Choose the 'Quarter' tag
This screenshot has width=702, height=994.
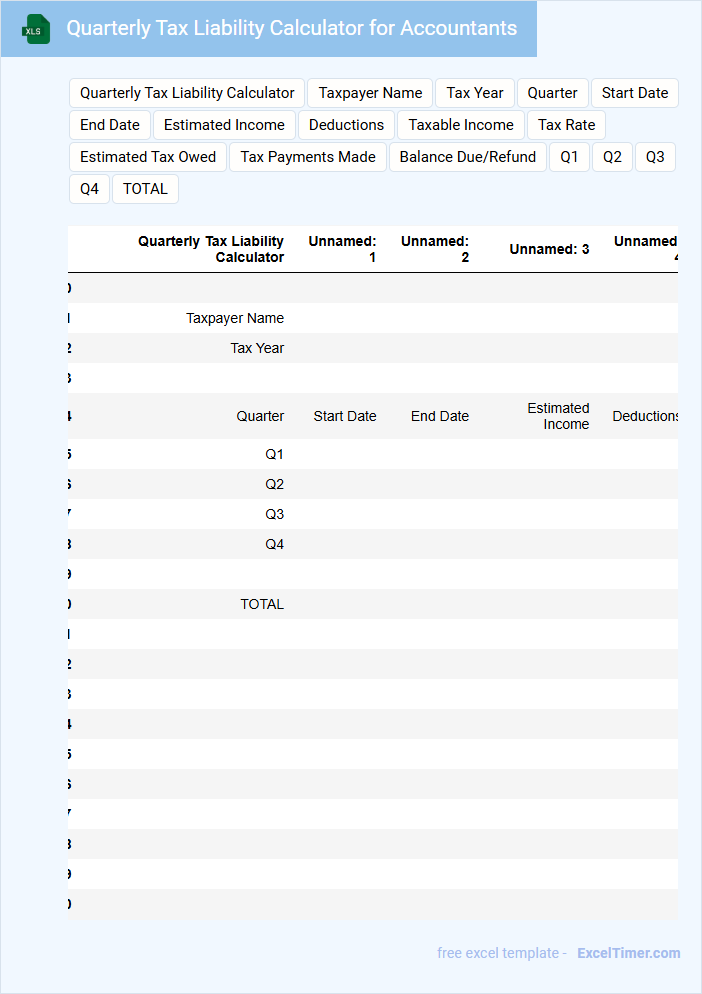tap(552, 93)
